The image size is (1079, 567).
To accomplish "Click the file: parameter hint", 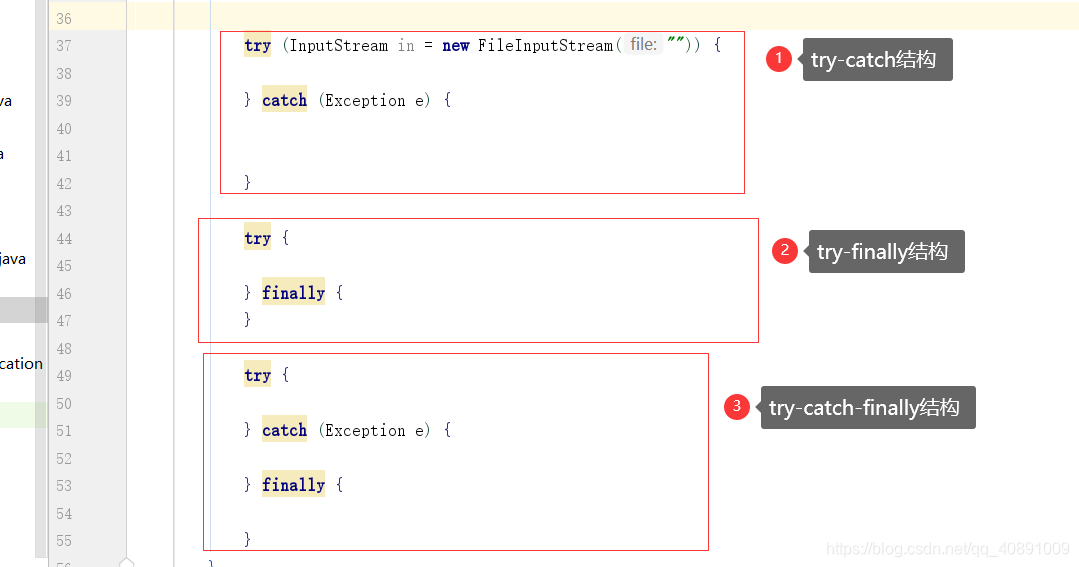I will coord(643,45).
